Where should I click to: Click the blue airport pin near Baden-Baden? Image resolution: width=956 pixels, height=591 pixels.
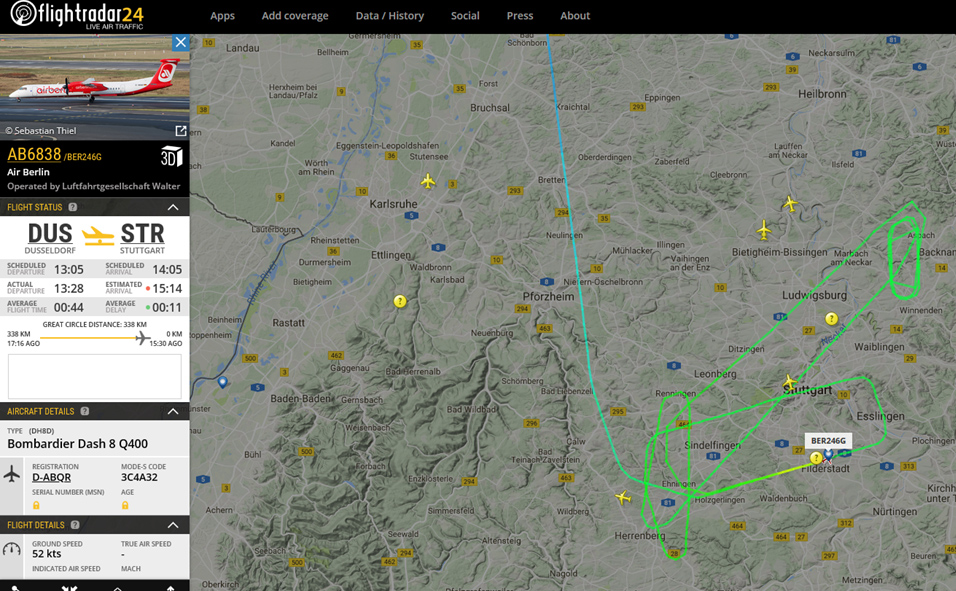tap(222, 382)
